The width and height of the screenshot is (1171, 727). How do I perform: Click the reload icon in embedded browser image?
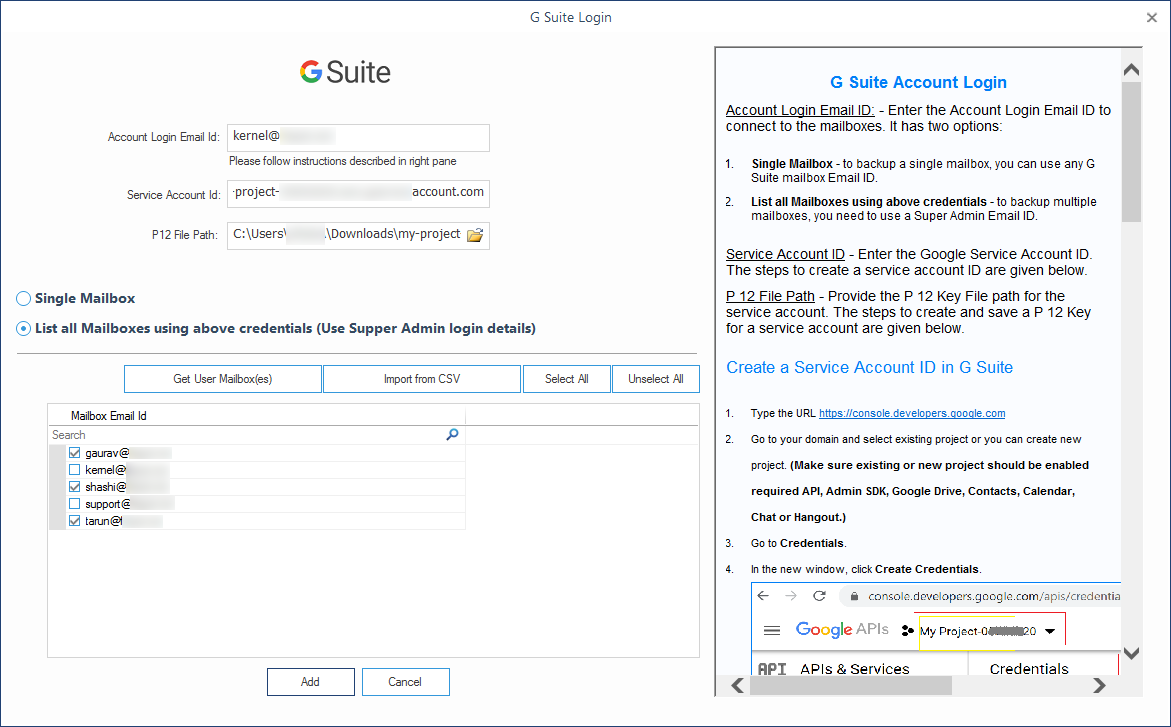click(x=819, y=595)
